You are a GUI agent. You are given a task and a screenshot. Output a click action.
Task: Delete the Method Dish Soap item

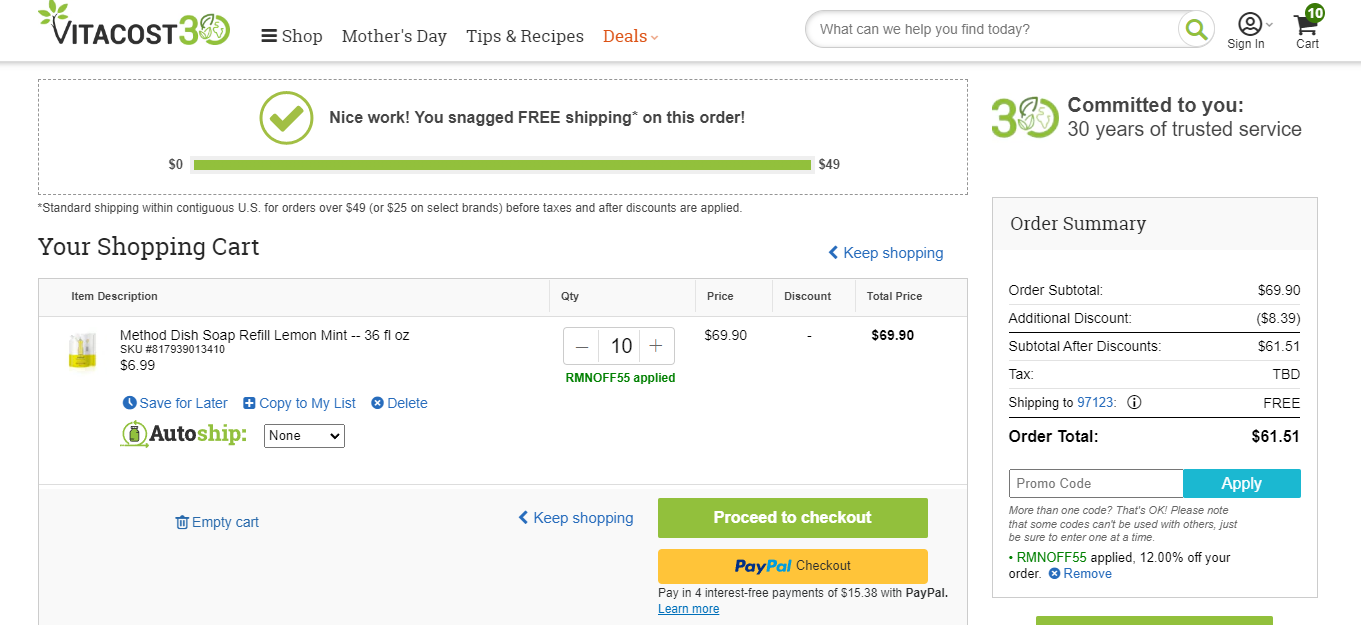(x=399, y=403)
